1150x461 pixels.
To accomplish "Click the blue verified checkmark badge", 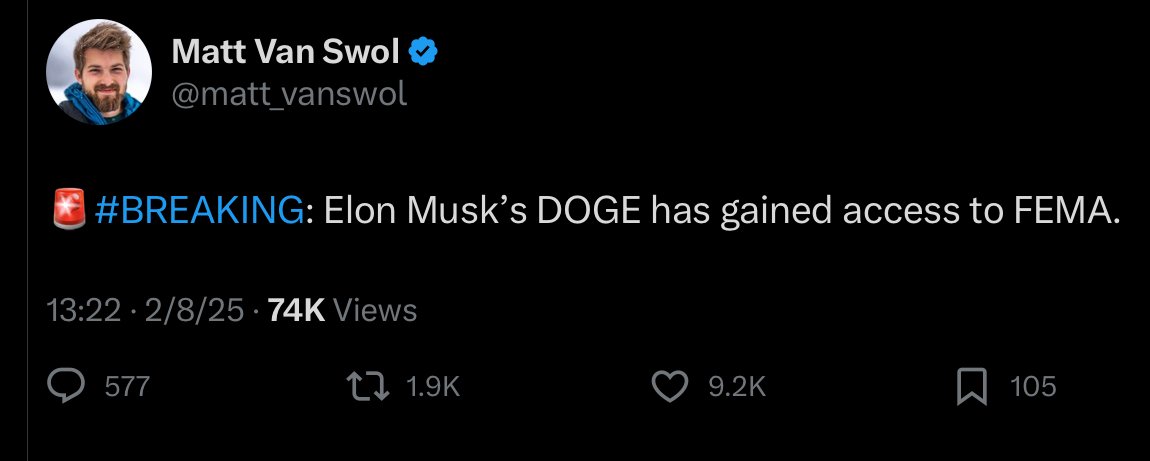I will tap(422, 52).
